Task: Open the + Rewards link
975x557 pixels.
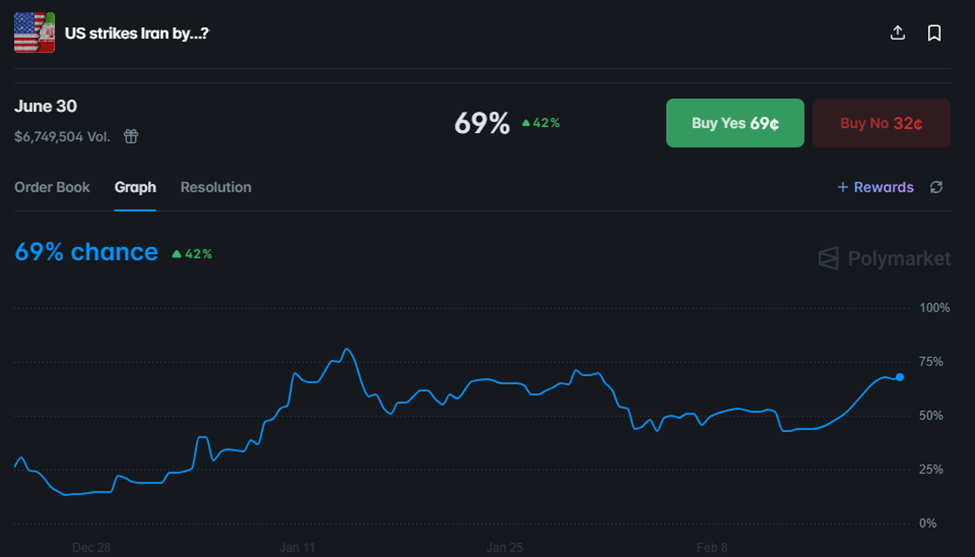Action: coord(875,187)
